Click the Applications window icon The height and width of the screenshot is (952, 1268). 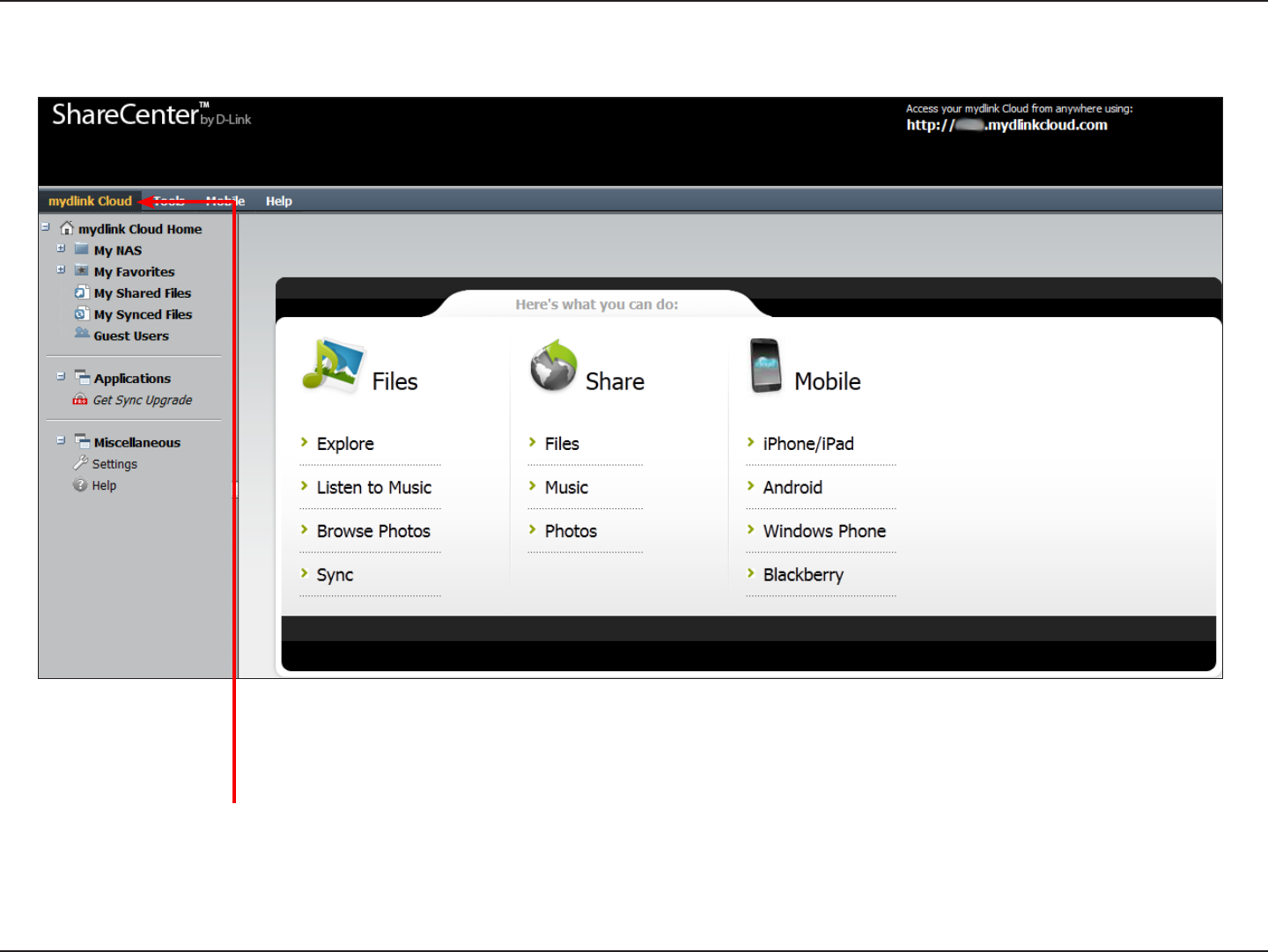tap(83, 377)
